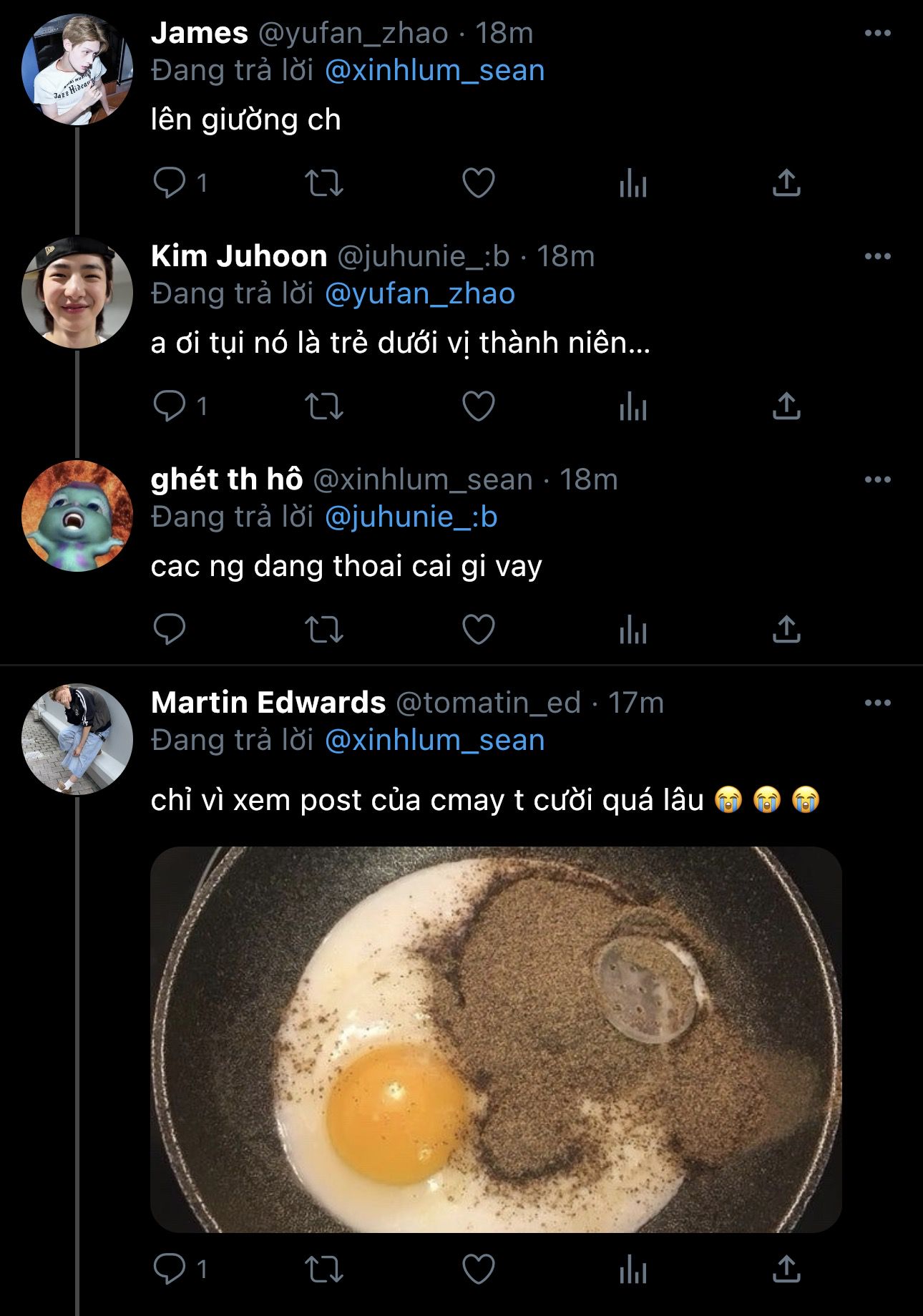The height and width of the screenshot is (1316, 923).
Task: Open ghét th hô's avatar
Action: coord(77,515)
